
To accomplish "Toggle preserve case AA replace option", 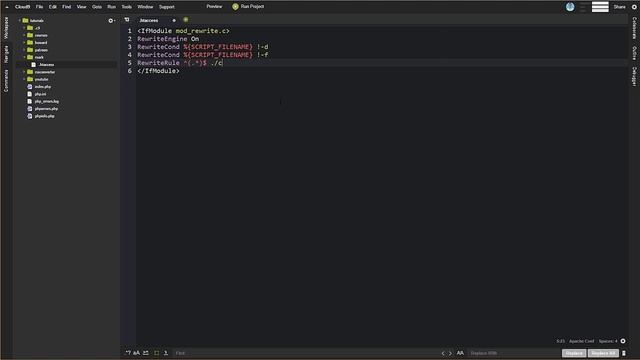I will coord(460,353).
